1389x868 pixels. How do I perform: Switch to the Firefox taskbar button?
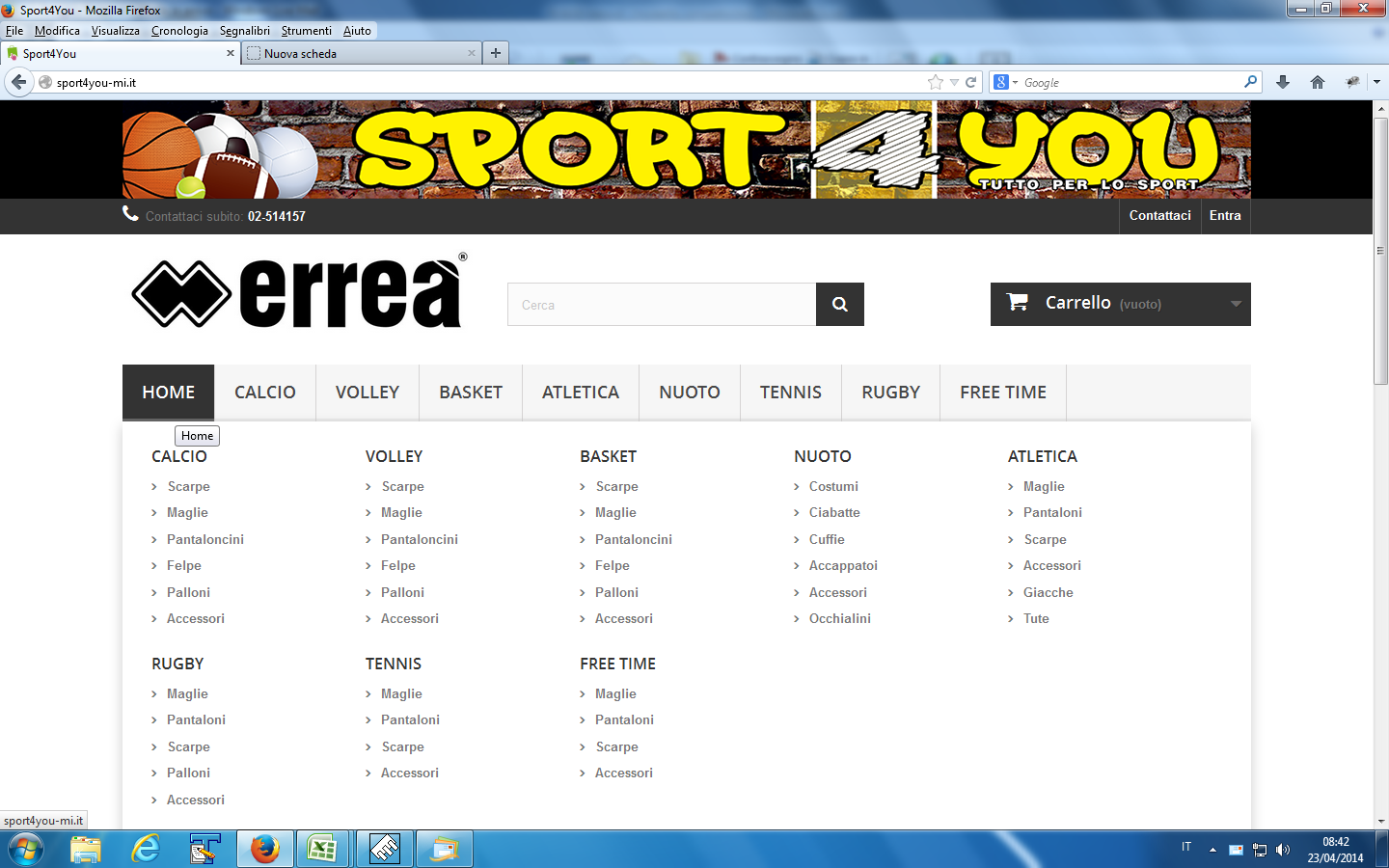[265, 850]
